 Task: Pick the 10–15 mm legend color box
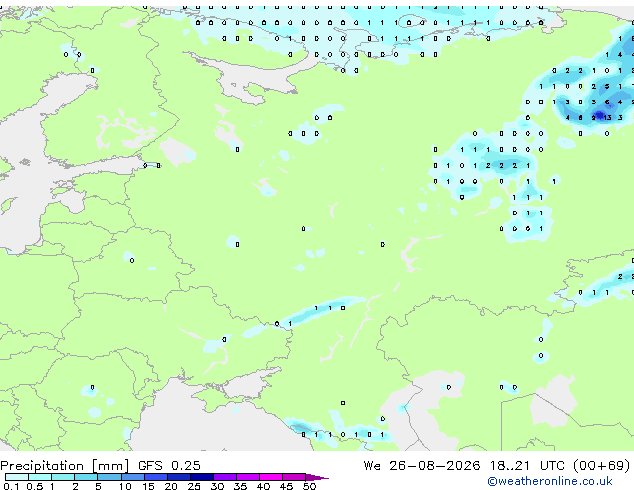coord(132,477)
